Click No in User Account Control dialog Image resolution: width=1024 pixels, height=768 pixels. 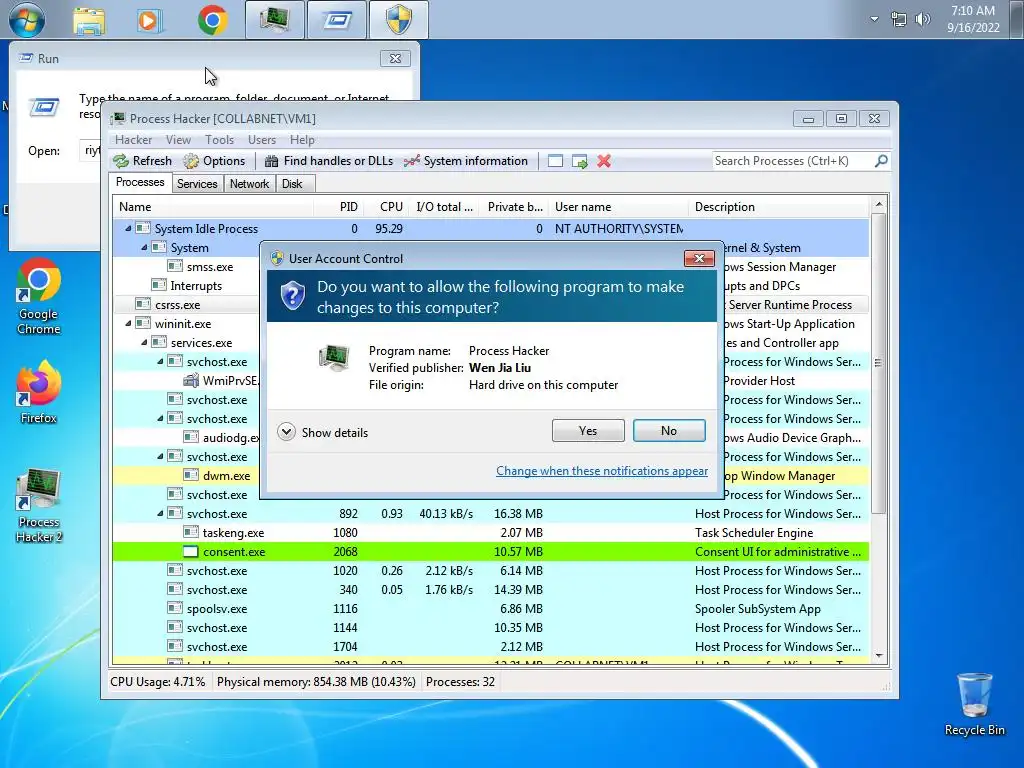tap(669, 431)
